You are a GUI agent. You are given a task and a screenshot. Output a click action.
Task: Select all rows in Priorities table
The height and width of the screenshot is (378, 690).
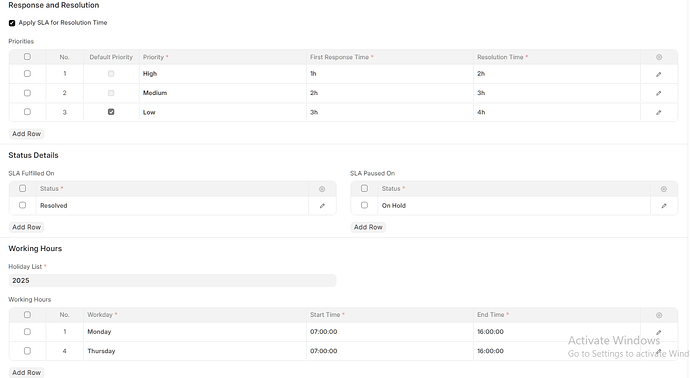coord(27,56)
